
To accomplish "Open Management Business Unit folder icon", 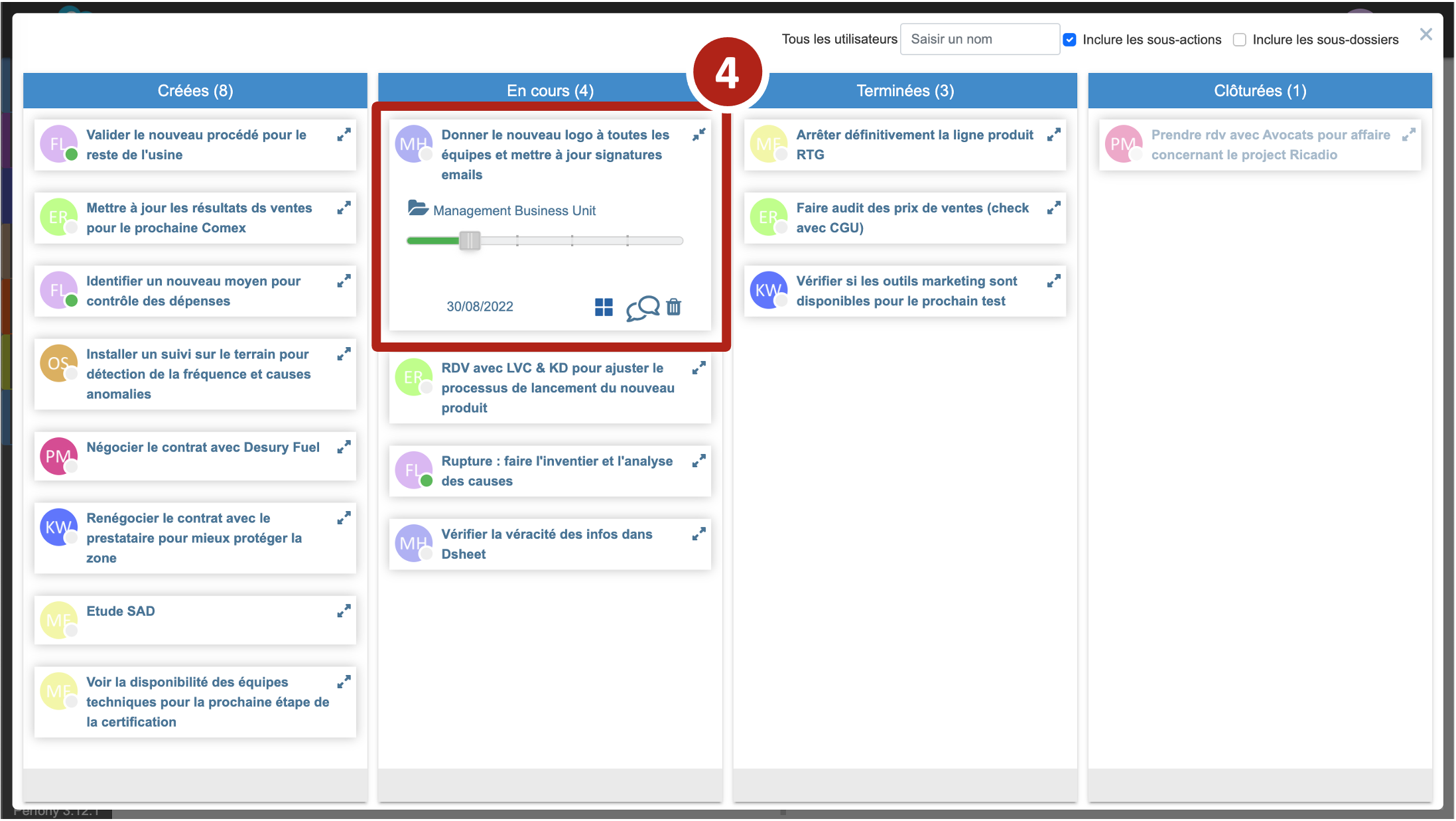I will coord(417,208).
